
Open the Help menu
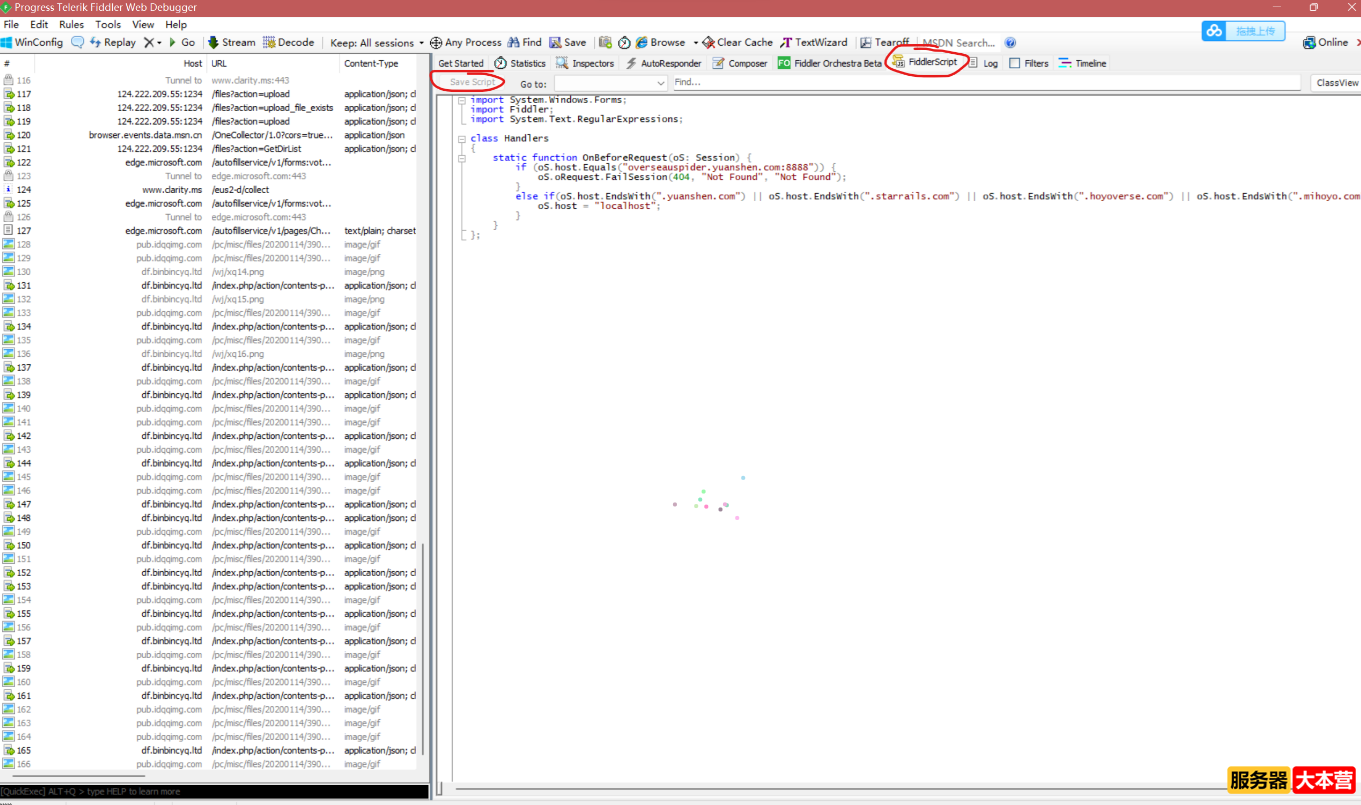point(176,24)
